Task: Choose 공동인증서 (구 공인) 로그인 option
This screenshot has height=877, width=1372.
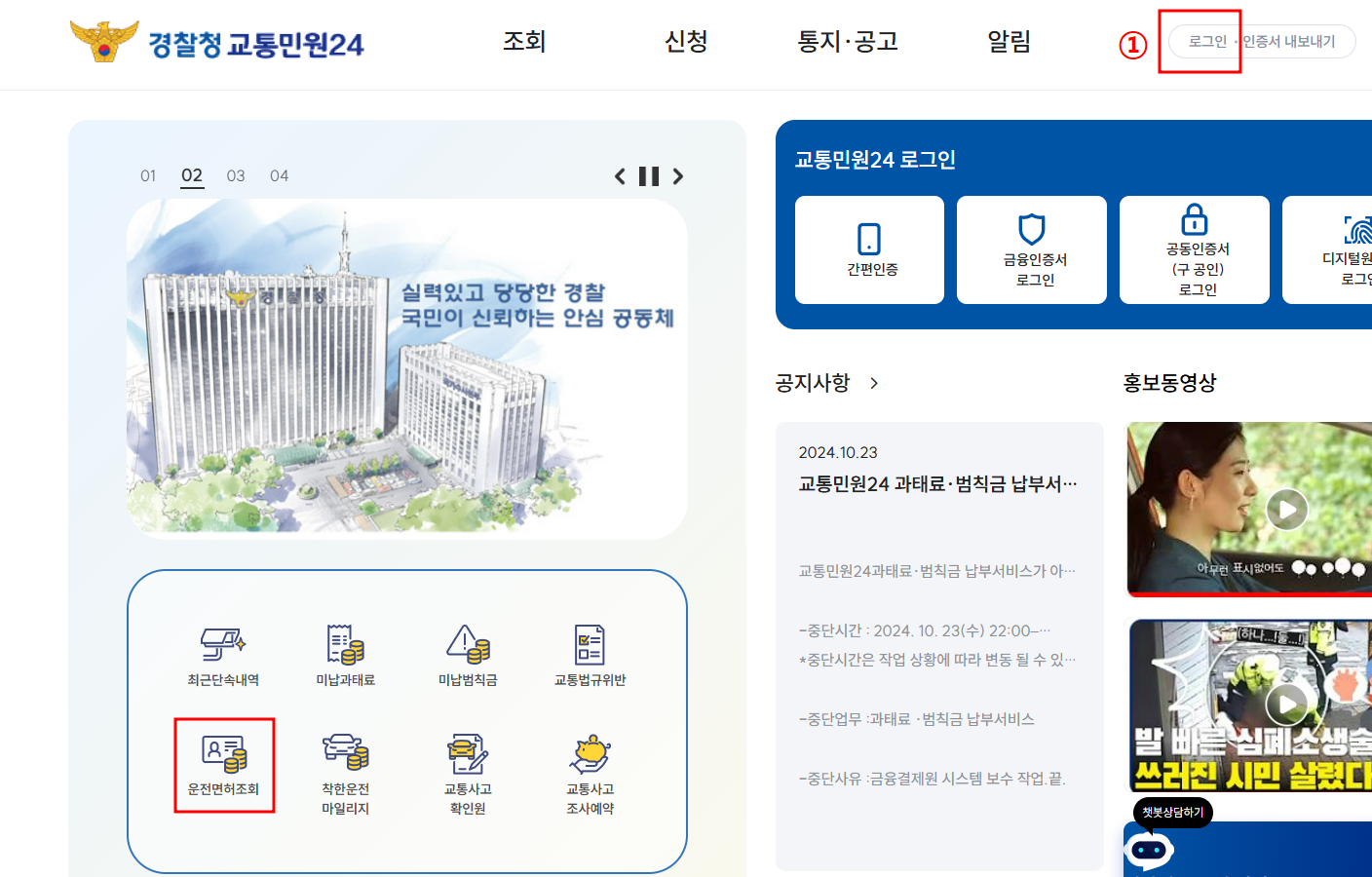Action: coord(1195,249)
